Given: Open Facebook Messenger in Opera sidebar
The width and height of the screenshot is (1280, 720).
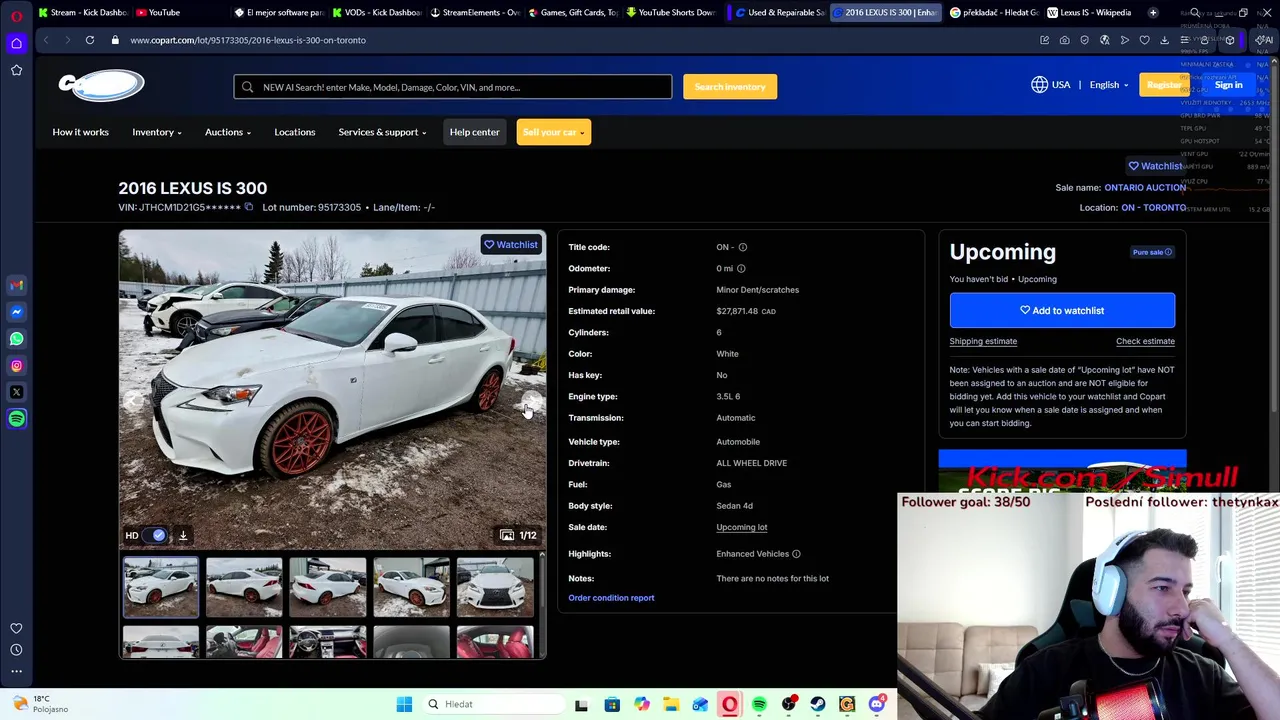Looking at the screenshot, I should pyautogui.click(x=16, y=312).
